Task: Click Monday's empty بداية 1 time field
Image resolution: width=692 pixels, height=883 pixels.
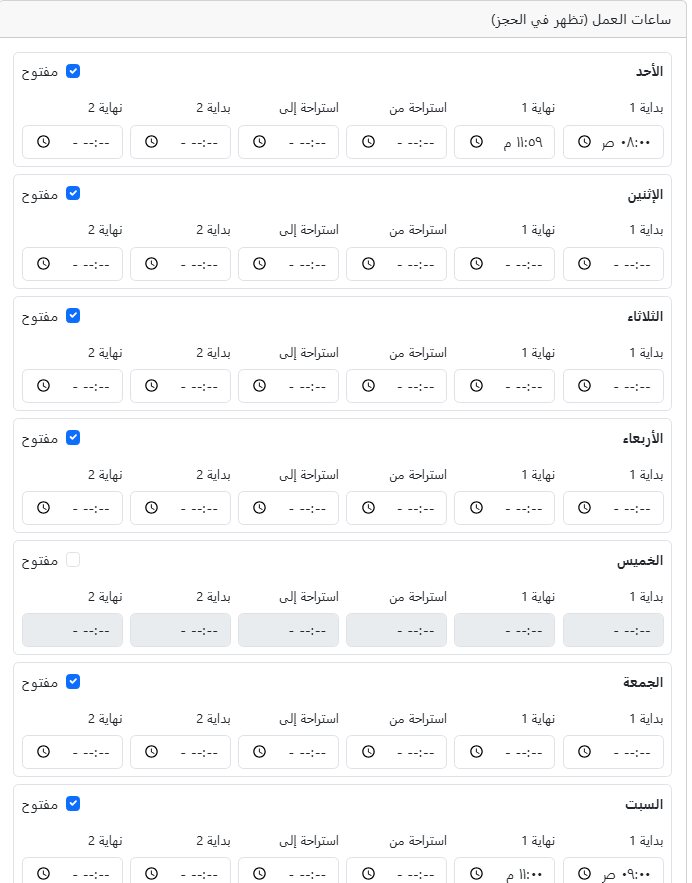Action: click(x=613, y=264)
